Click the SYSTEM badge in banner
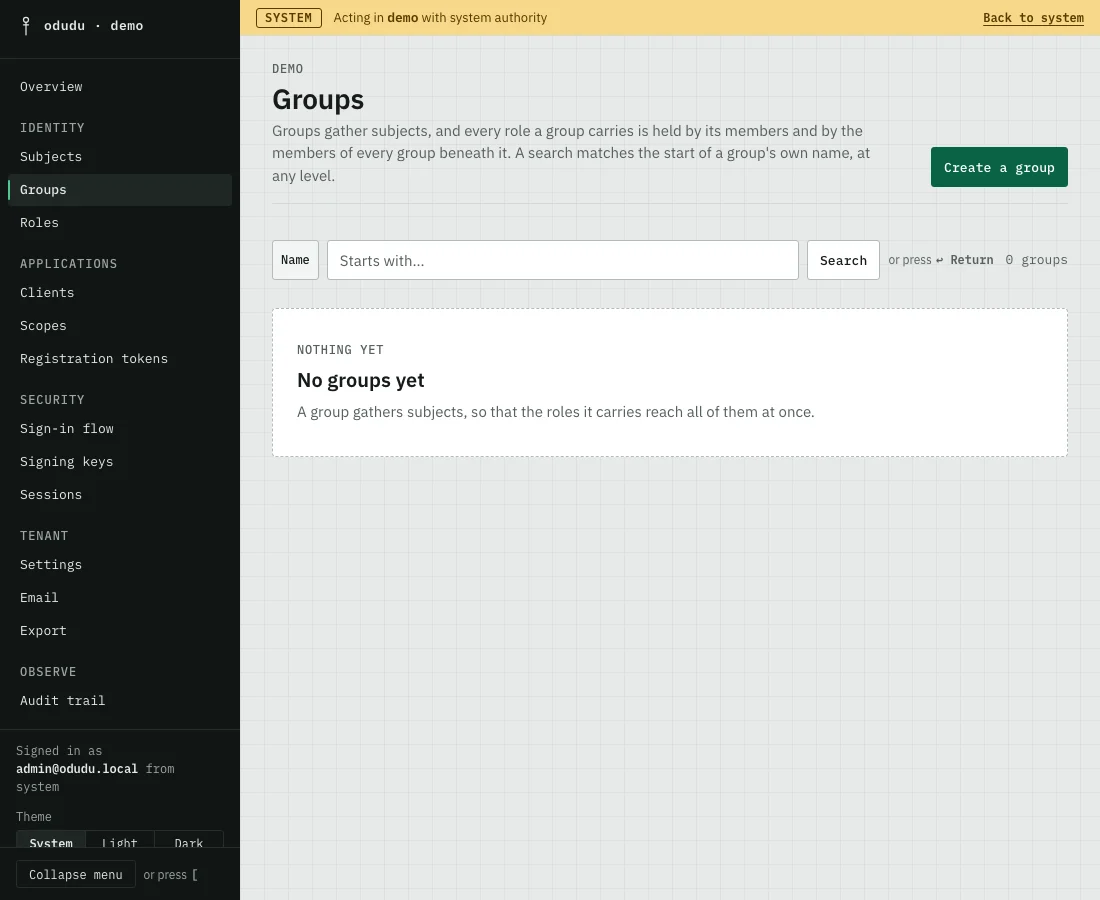The image size is (1100, 900). coord(289,18)
